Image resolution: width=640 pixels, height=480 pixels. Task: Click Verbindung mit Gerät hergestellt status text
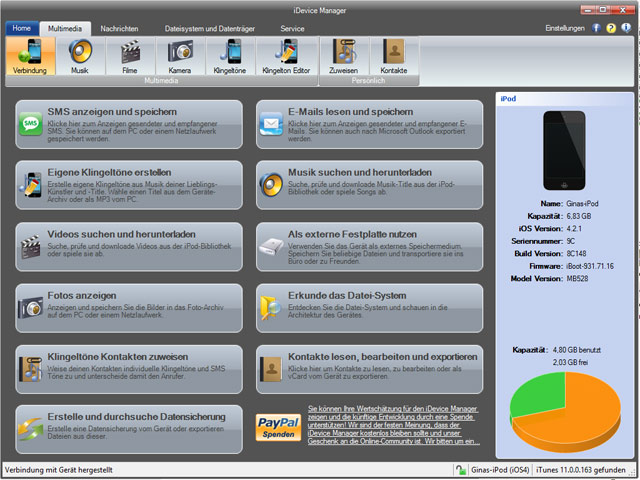tap(59, 470)
